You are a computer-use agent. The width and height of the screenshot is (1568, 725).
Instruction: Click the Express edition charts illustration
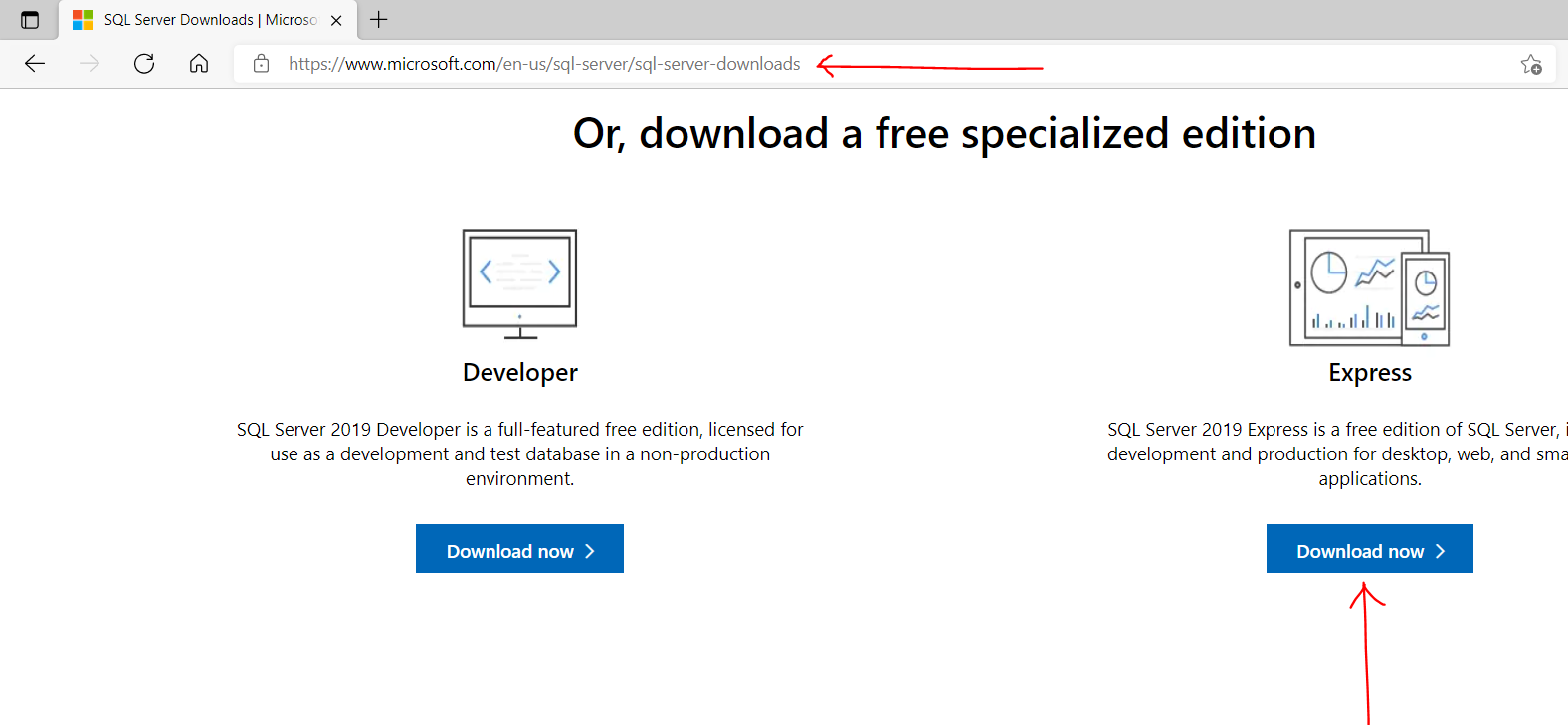click(x=1370, y=287)
